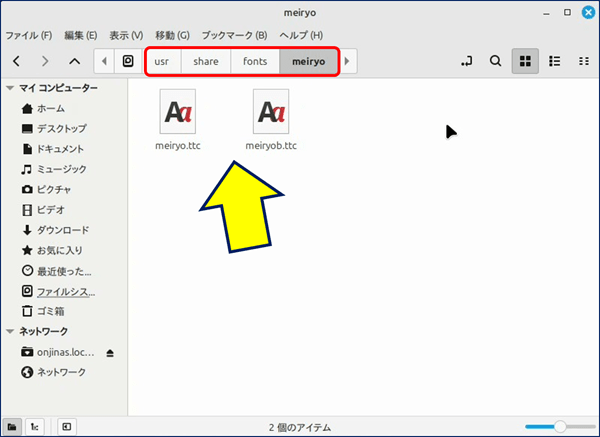Open the ファイル (F) menu
This screenshot has height=437, width=600.
(29, 36)
